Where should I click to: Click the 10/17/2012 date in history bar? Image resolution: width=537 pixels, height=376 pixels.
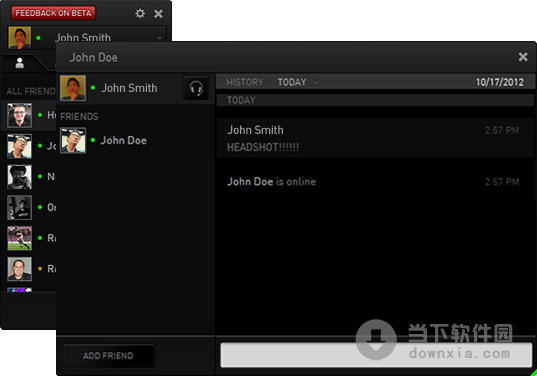[500, 82]
